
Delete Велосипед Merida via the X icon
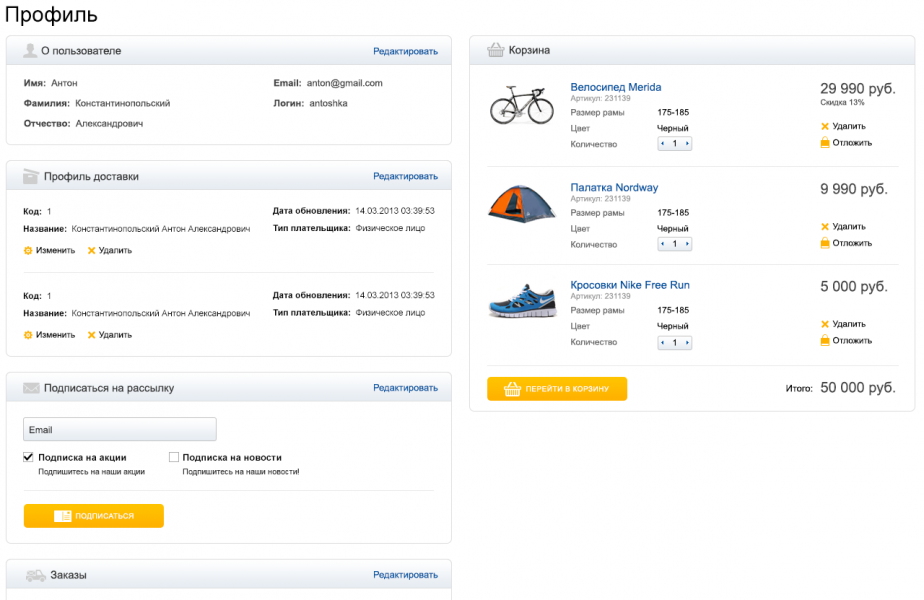(x=825, y=127)
